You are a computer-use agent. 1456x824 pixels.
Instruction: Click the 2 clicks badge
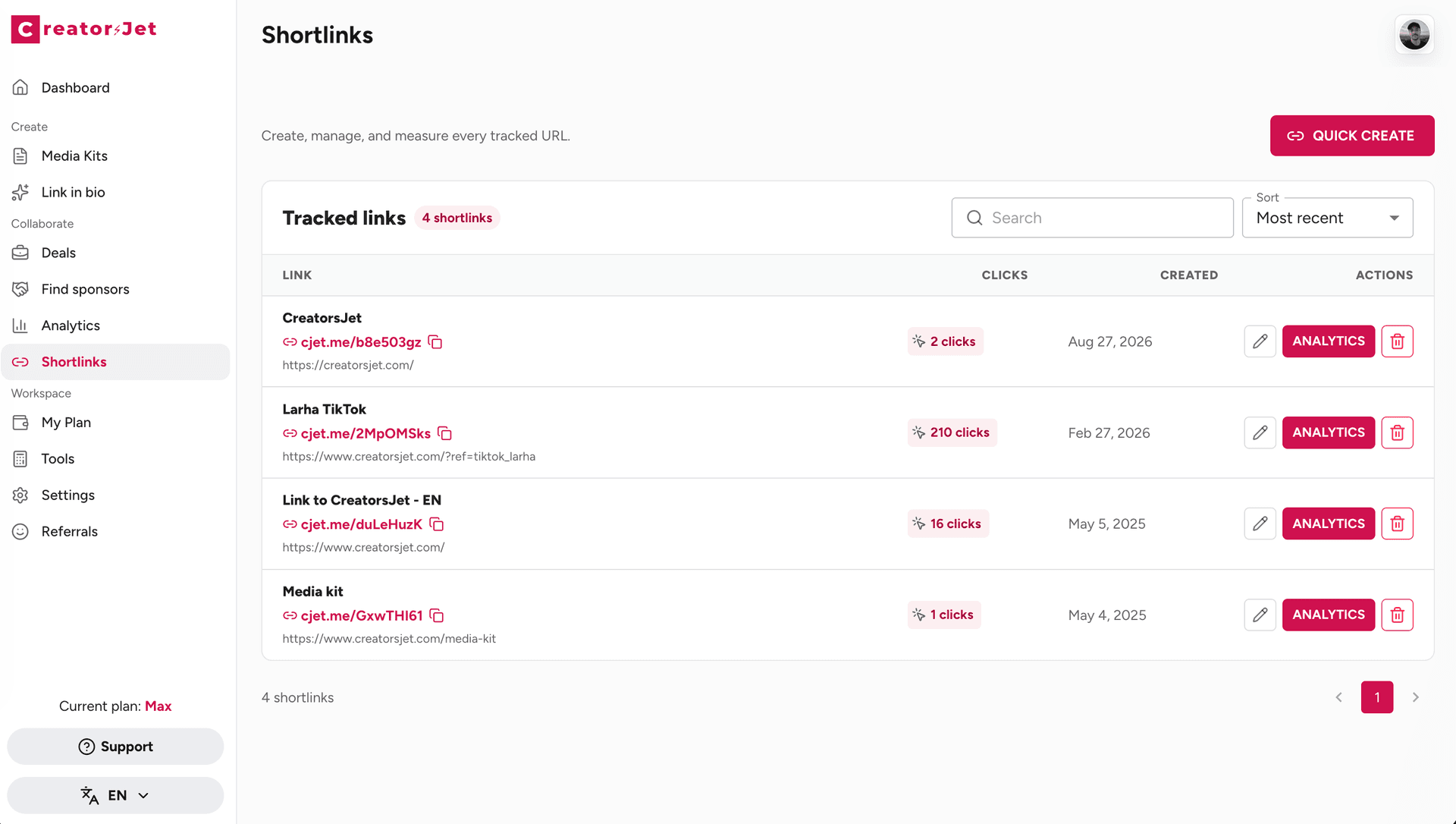coord(945,341)
